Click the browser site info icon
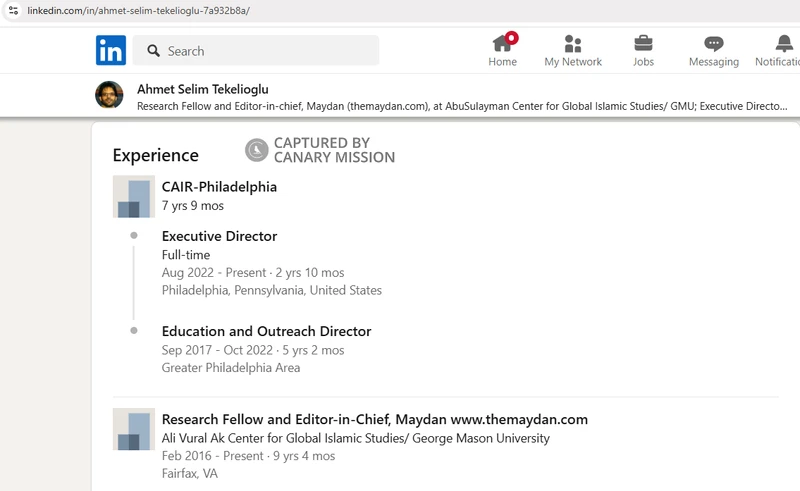The image size is (800, 491). (13, 10)
